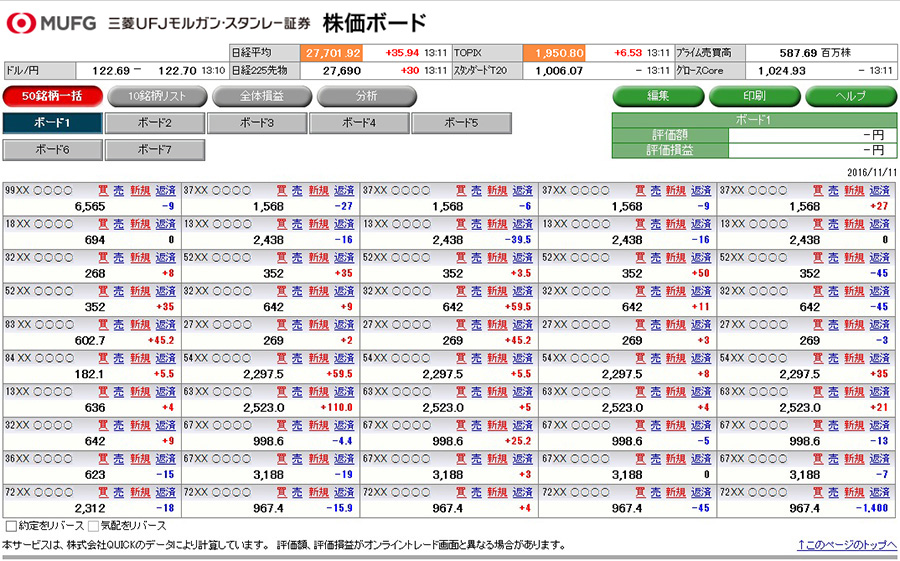Click 新規 in the 84XX 182.1 cell

coord(140,358)
